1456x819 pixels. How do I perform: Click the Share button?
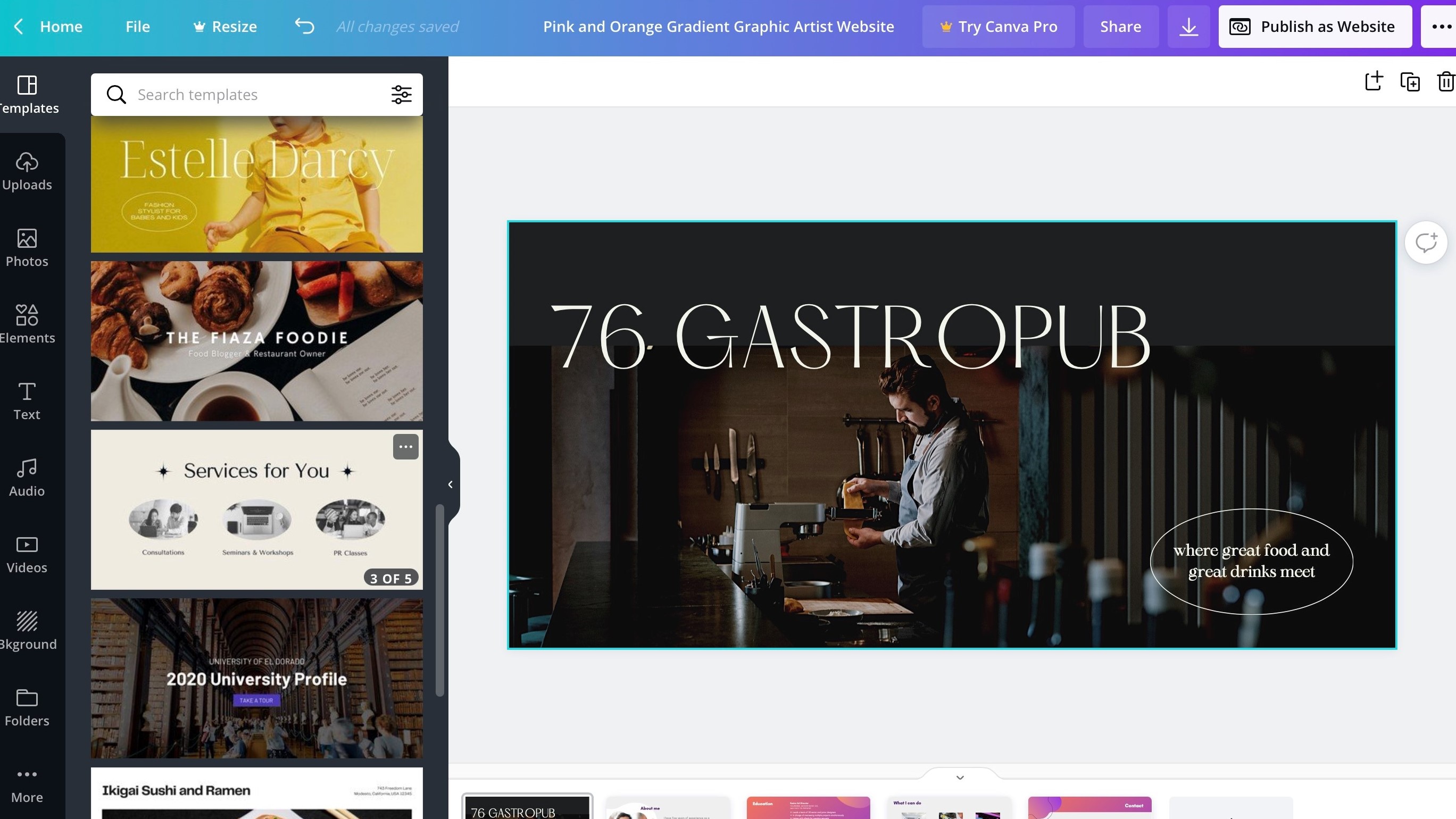point(1120,27)
